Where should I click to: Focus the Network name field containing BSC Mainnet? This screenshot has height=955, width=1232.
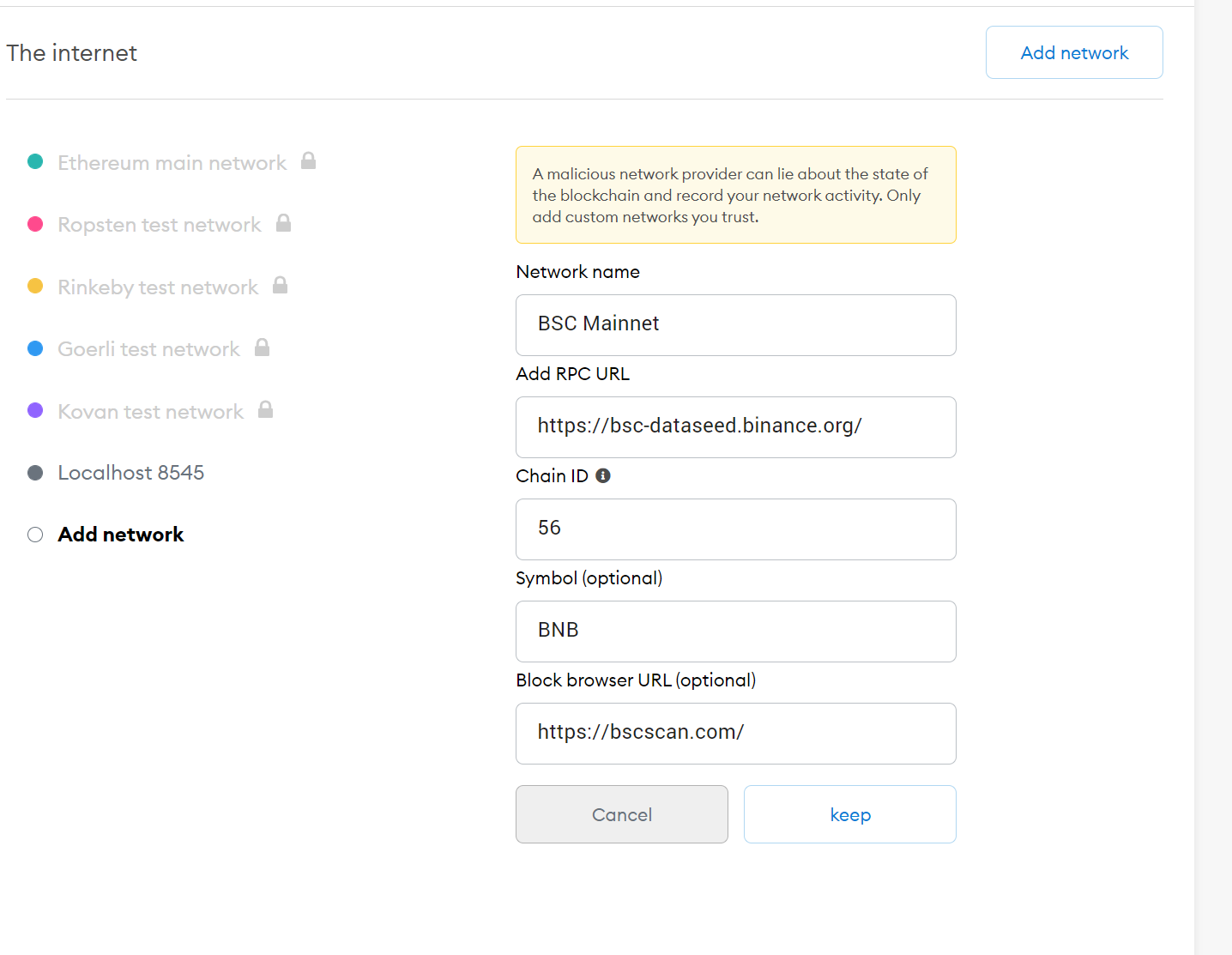[736, 325]
